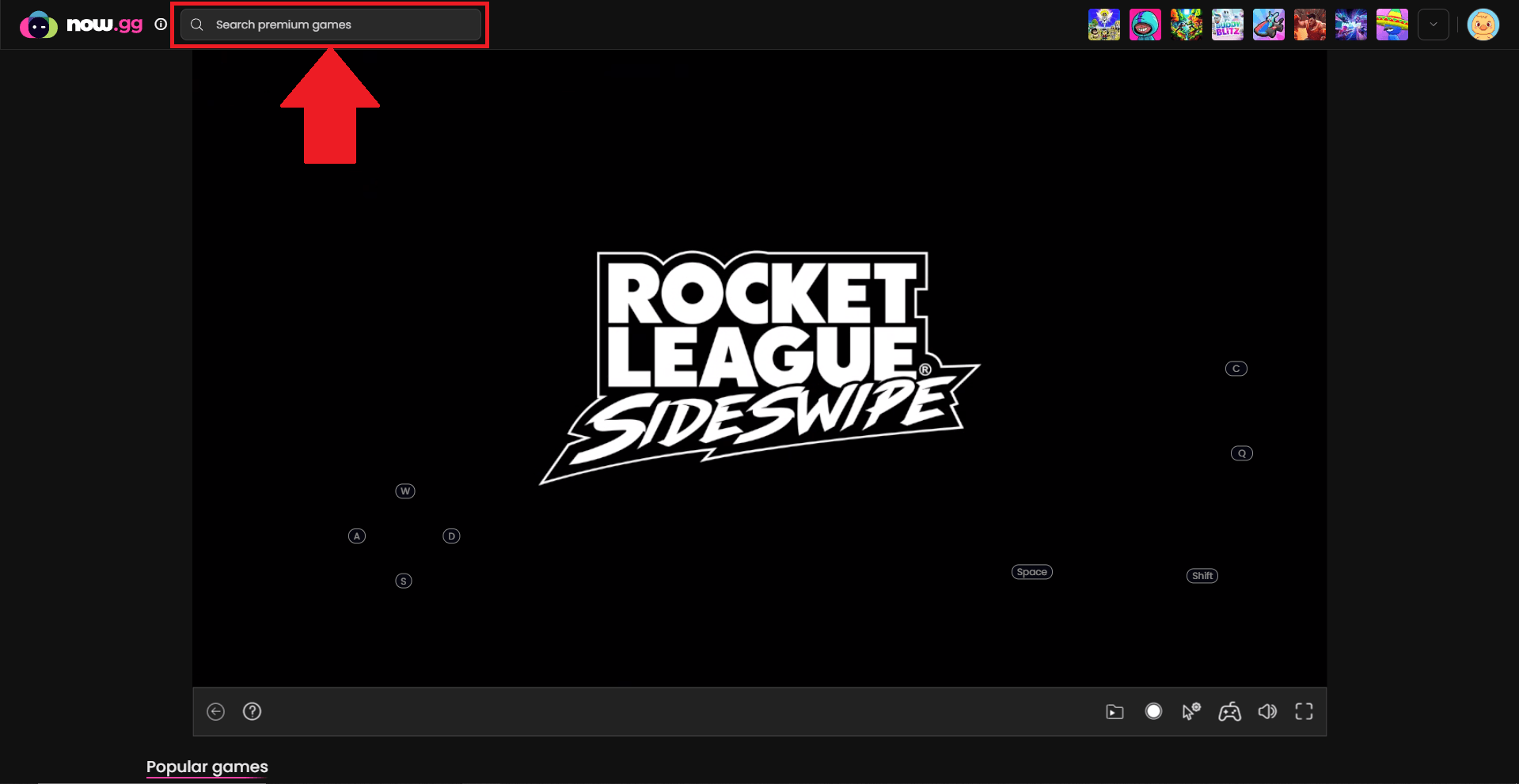The image size is (1519, 784).
Task: Open the gamepad controls icon
Action: [1229, 712]
